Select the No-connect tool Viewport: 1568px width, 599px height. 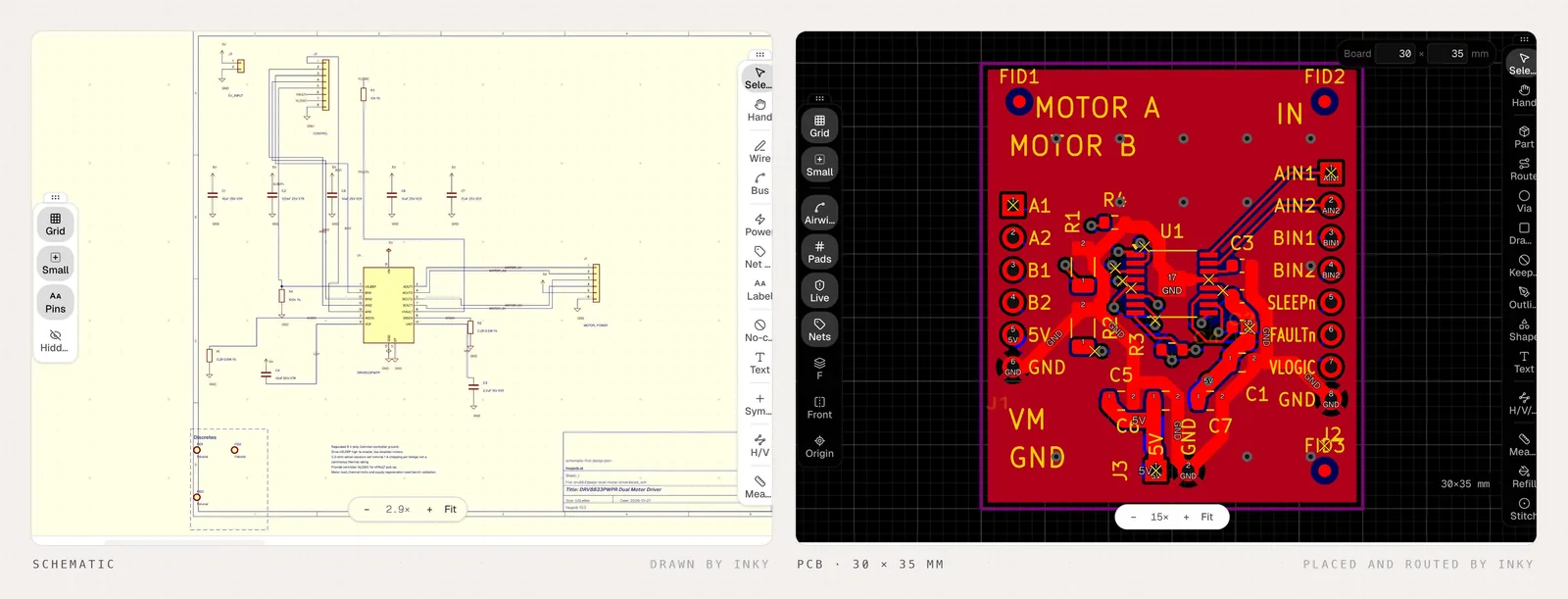coord(759,331)
